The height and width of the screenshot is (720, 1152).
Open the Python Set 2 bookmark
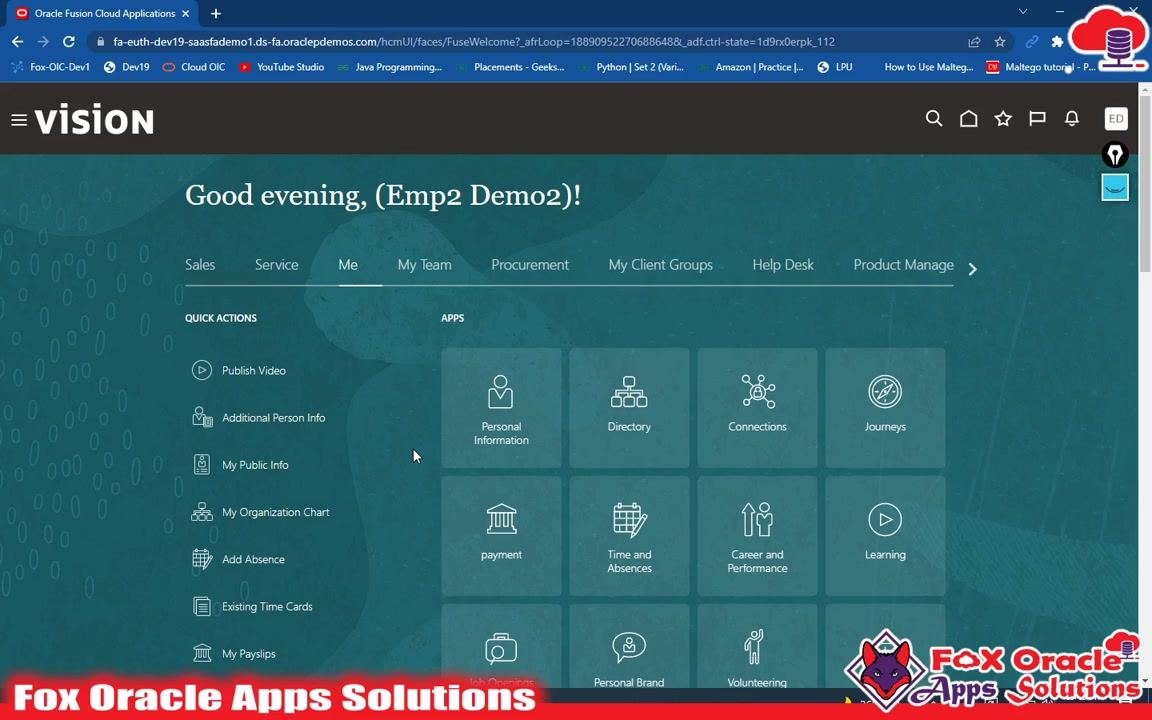point(632,67)
